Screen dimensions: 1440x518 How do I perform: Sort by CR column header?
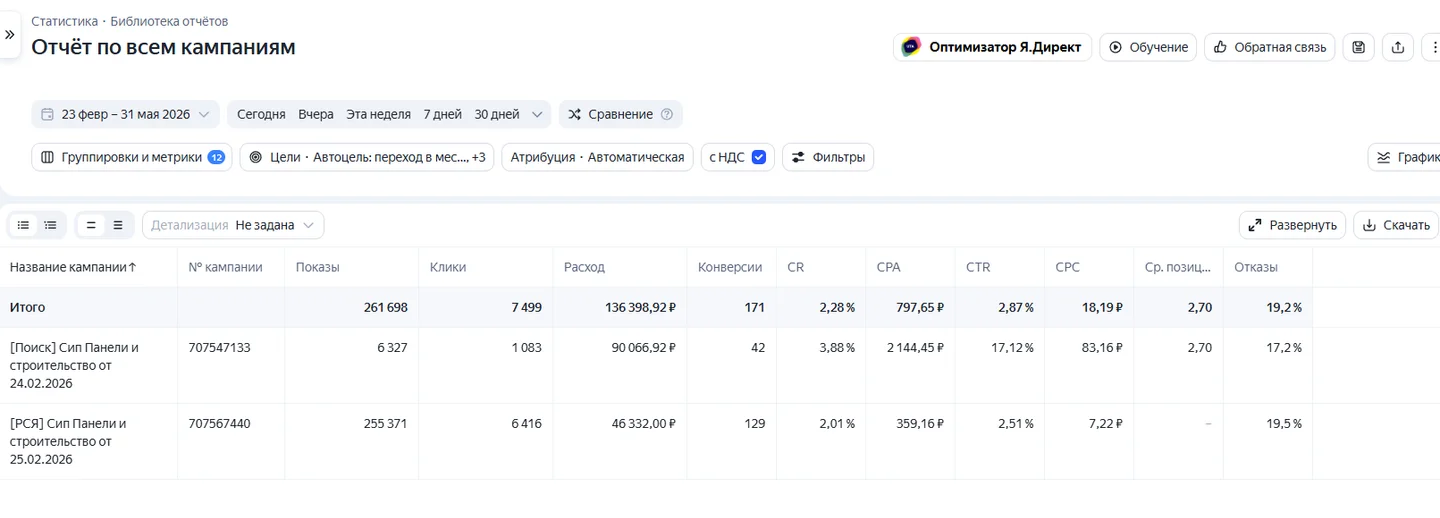point(796,267)
